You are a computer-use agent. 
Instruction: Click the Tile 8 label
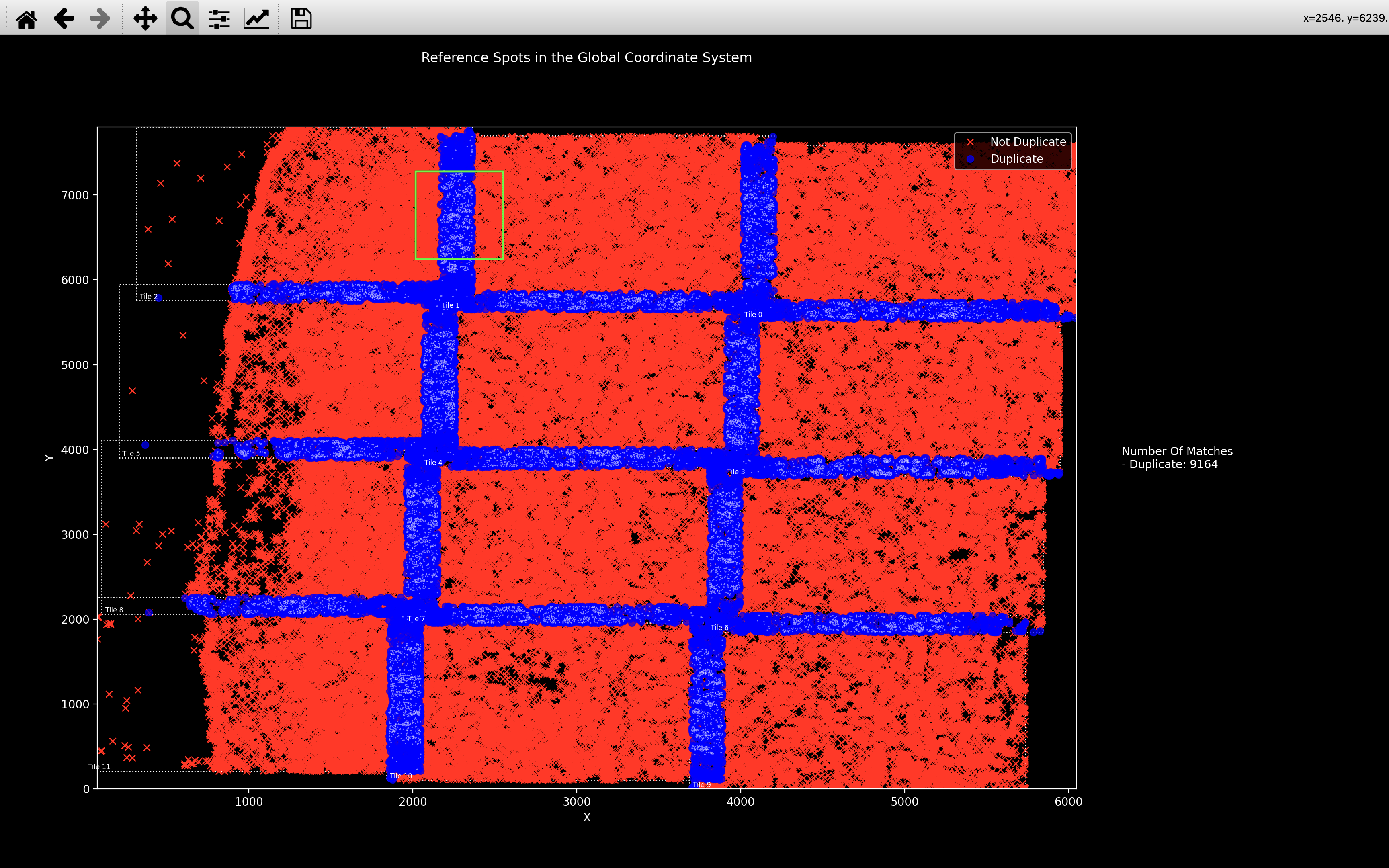114,610
